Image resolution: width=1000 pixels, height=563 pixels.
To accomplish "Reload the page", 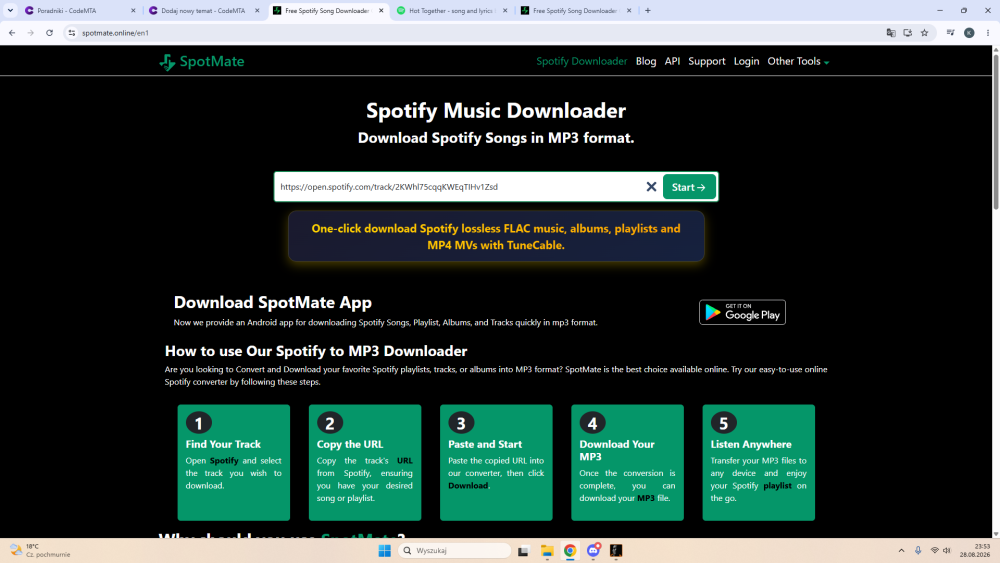I will point(49,33).
